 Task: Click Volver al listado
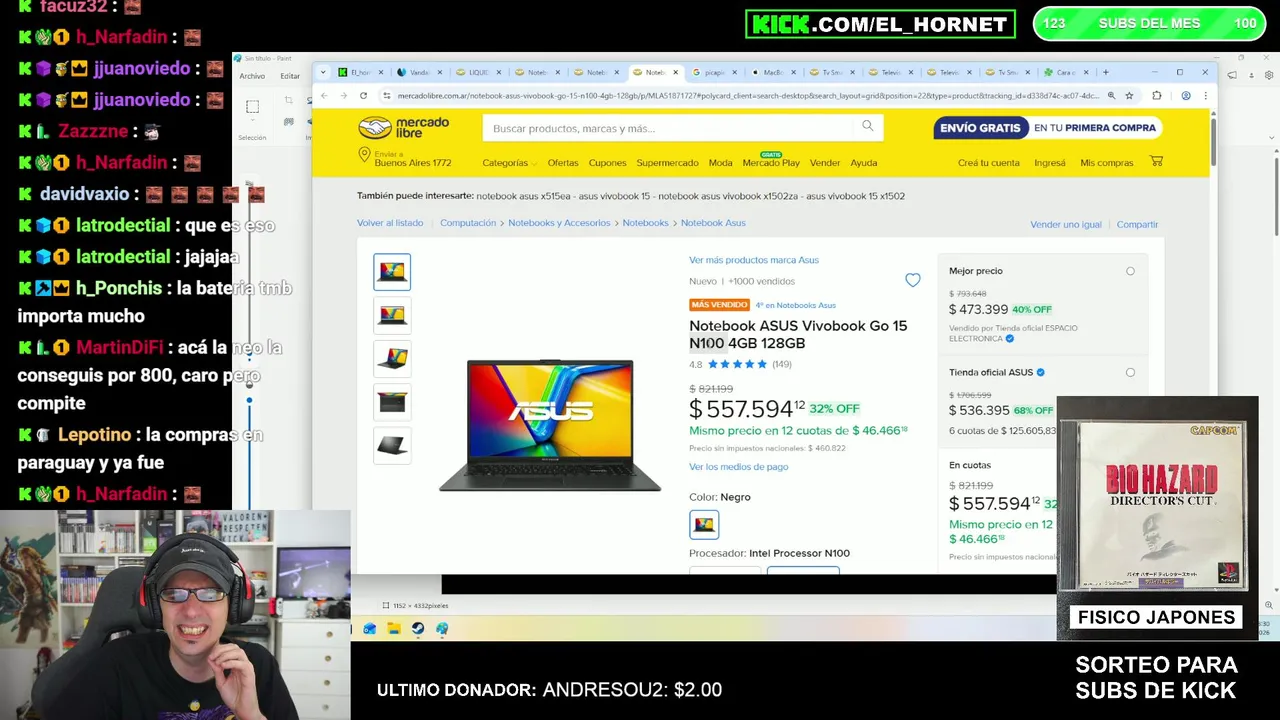click(390, 223)
